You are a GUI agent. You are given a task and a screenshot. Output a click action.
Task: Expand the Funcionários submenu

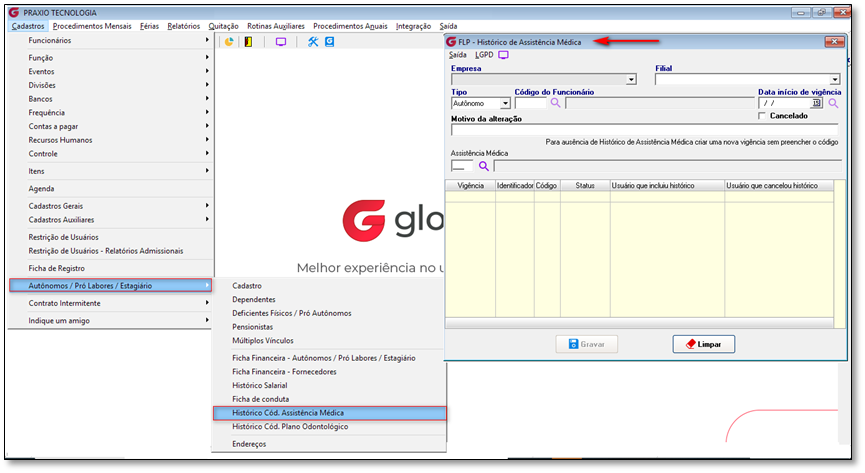click(207, 40)
